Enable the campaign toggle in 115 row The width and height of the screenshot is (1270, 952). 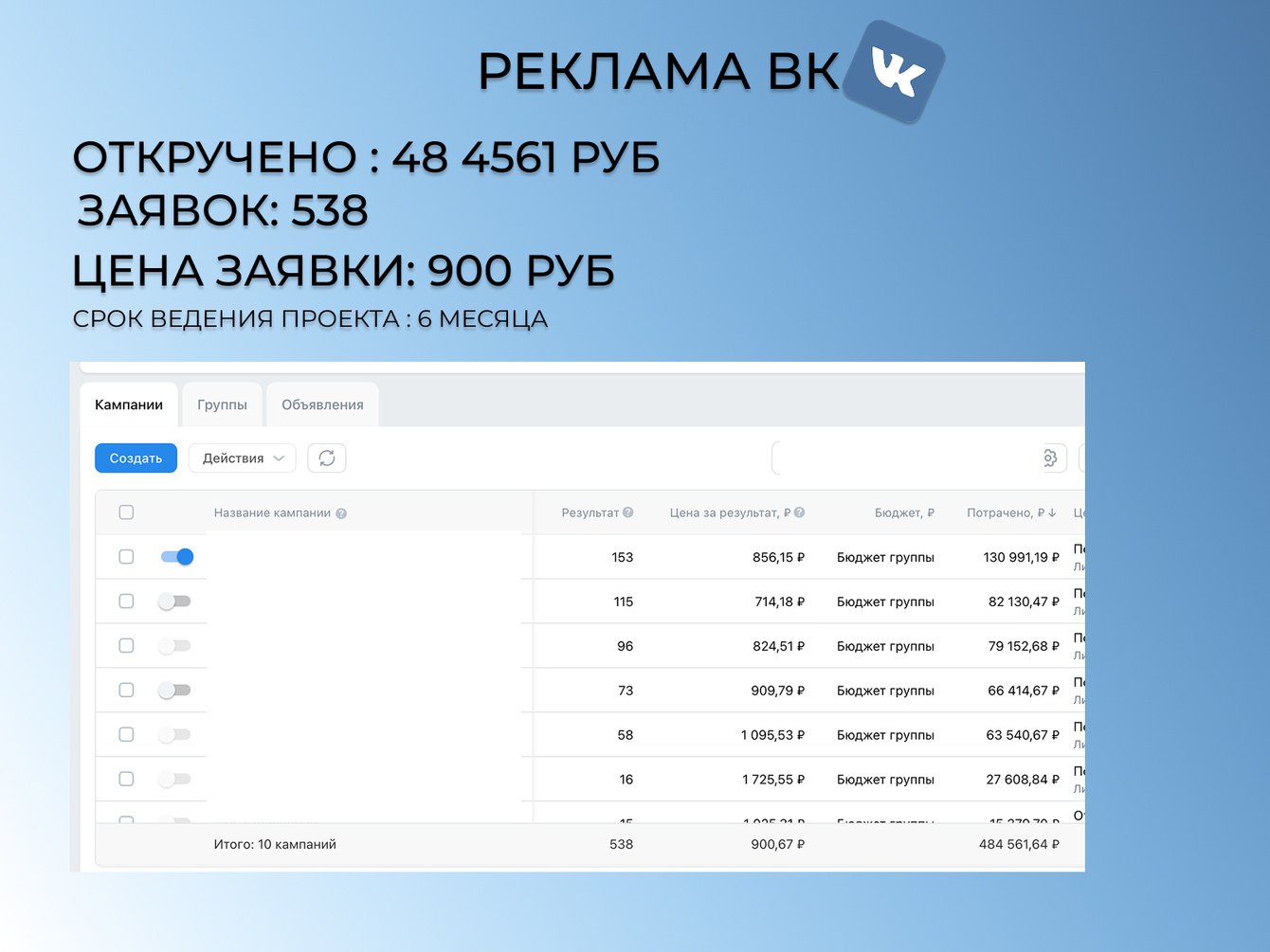point(174,602)
